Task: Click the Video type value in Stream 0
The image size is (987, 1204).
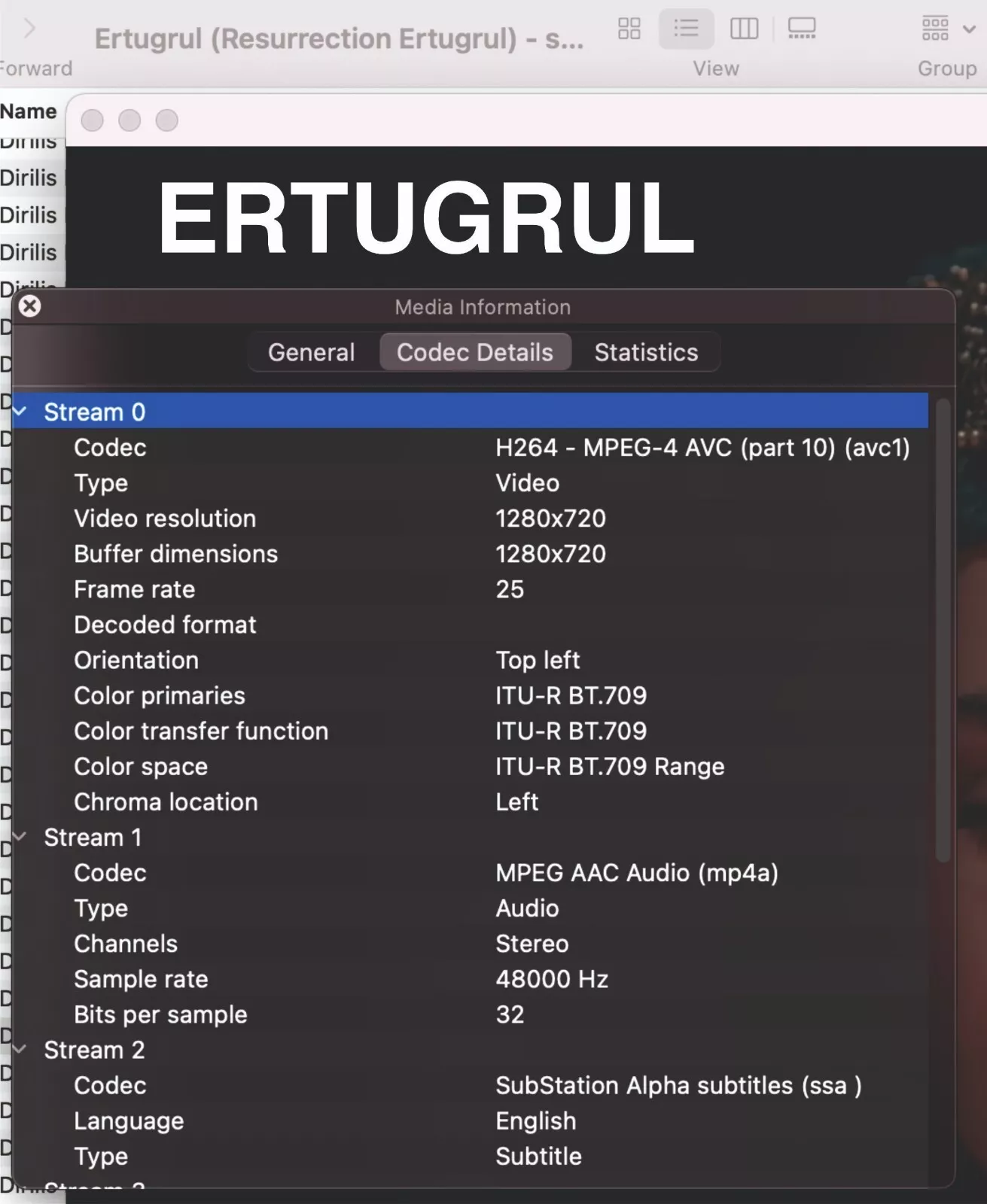Action: (527, 483)
